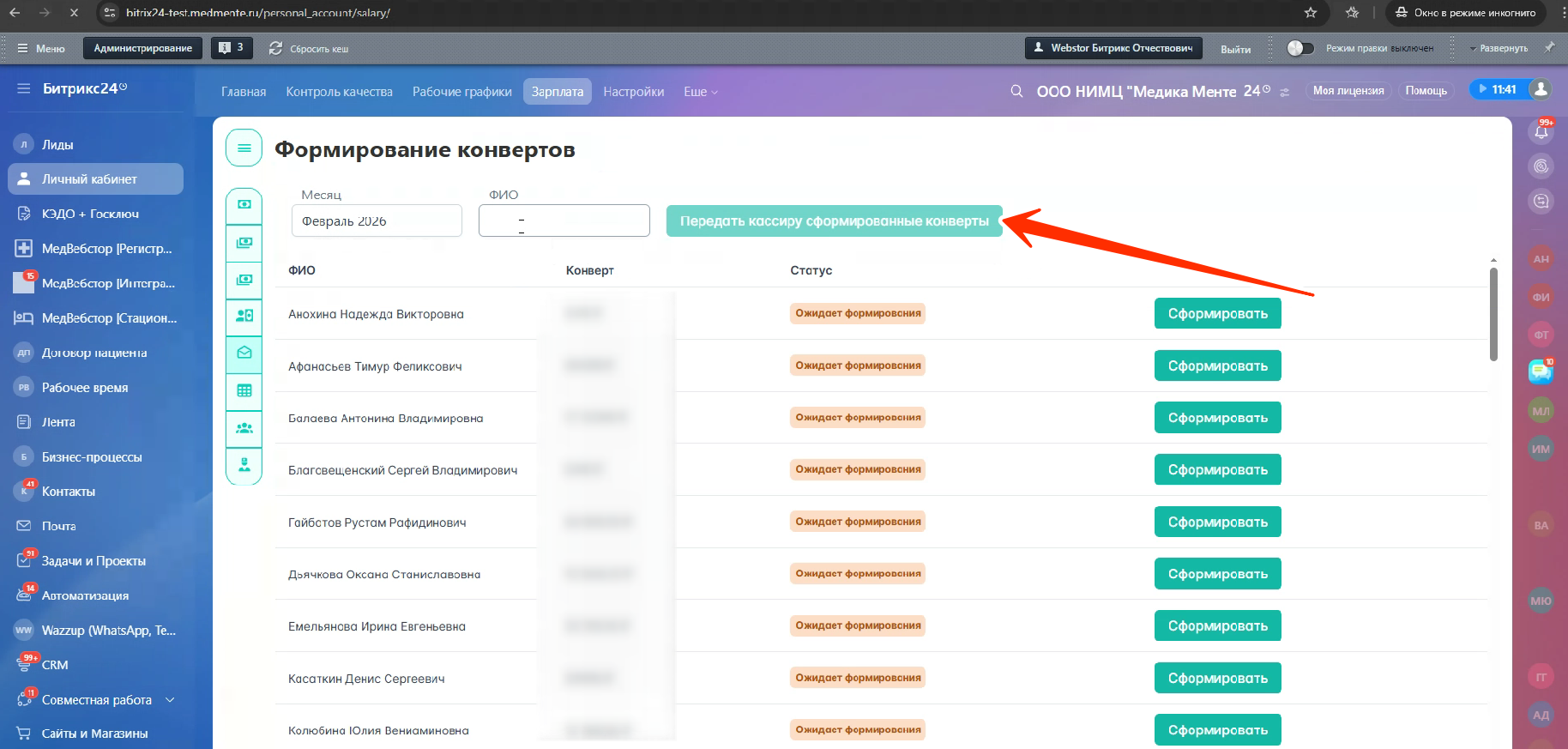Click 'Сформировать' for Анохина Надежда Викторовна
This screenshot has width=1568, height=749.
pyautogui.click(x=1217, y=314)
